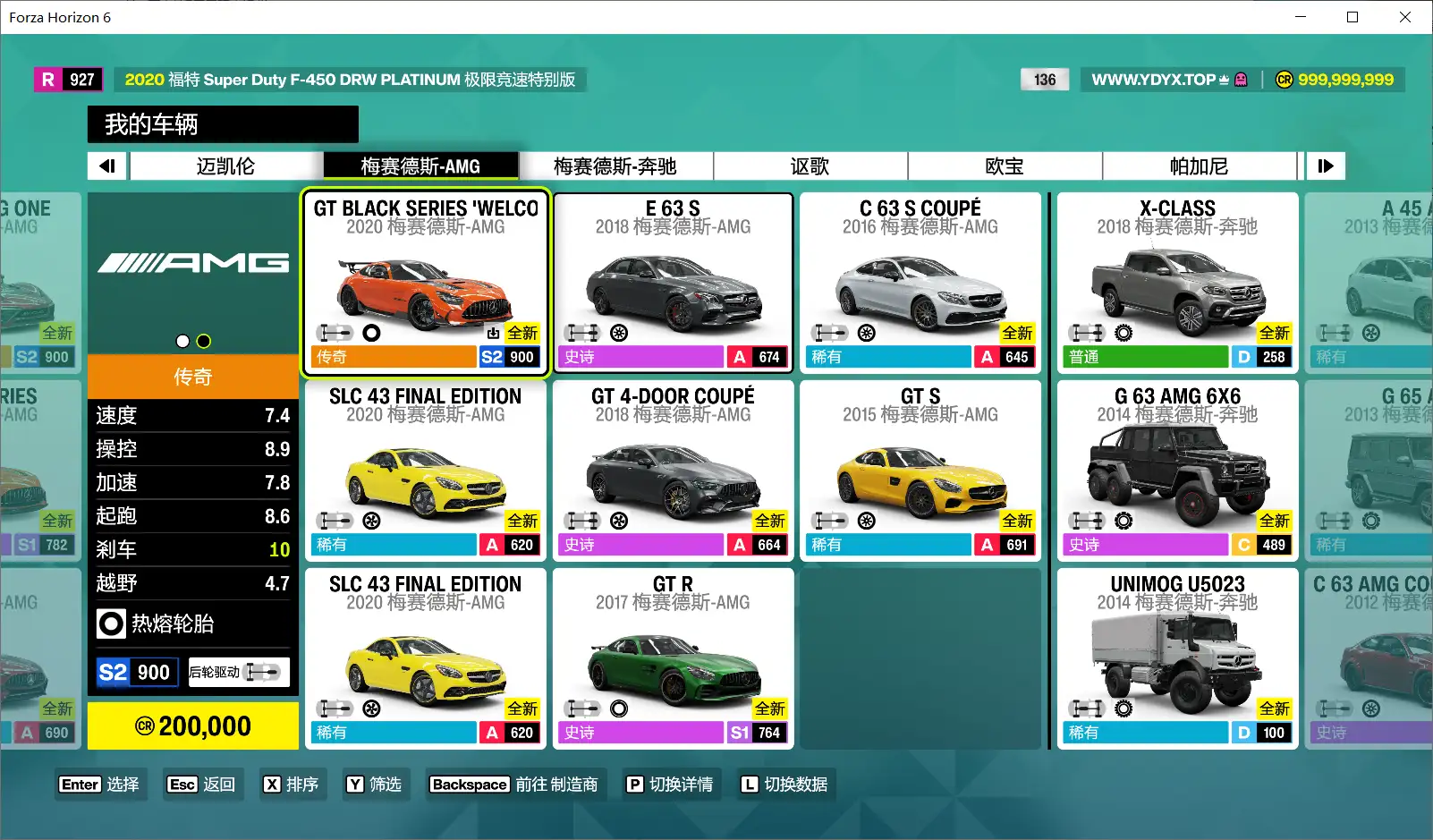The width and height of the screenshot is (1433, 840).
Task: Select the X-Class pickup thumbnail
Action: pos(1178,290)
